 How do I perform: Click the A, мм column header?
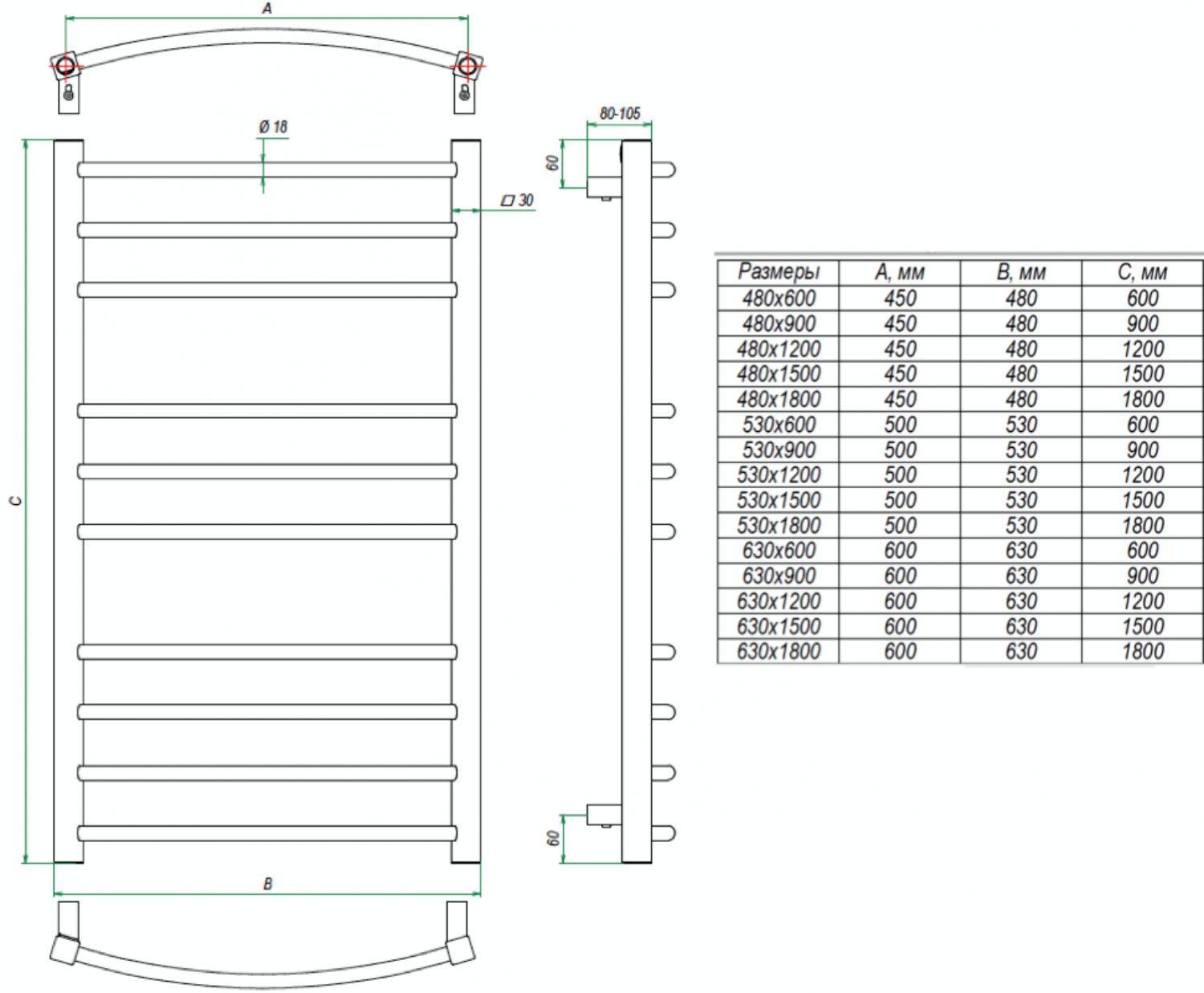(899, 272)
